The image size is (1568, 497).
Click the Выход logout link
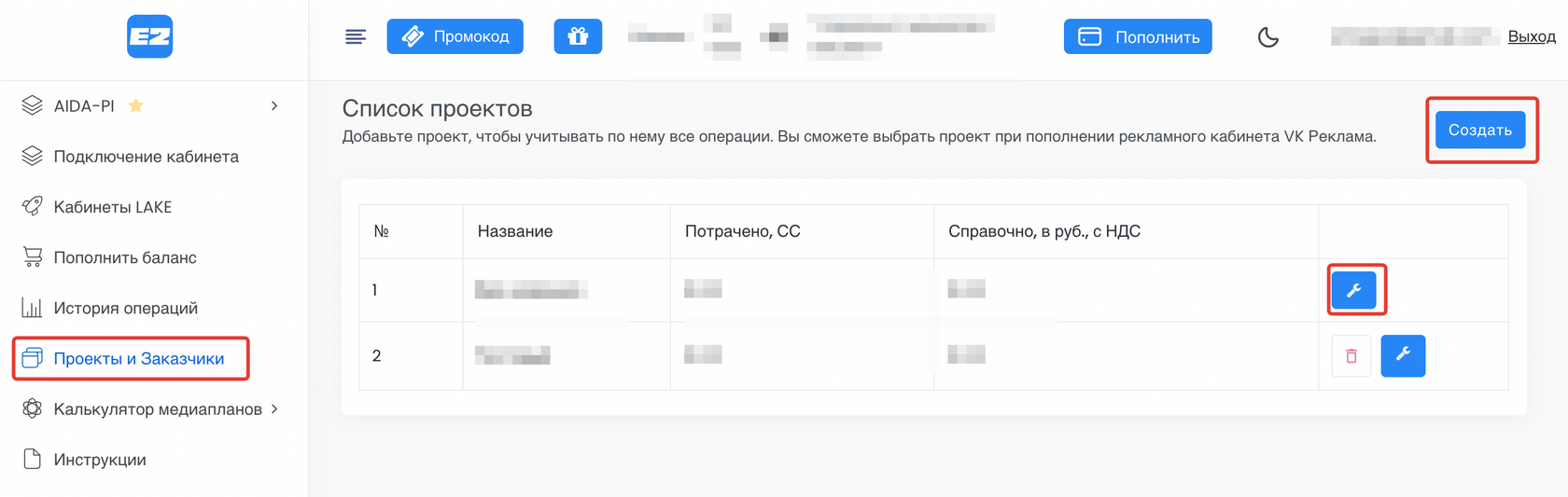coord(1532,36)
